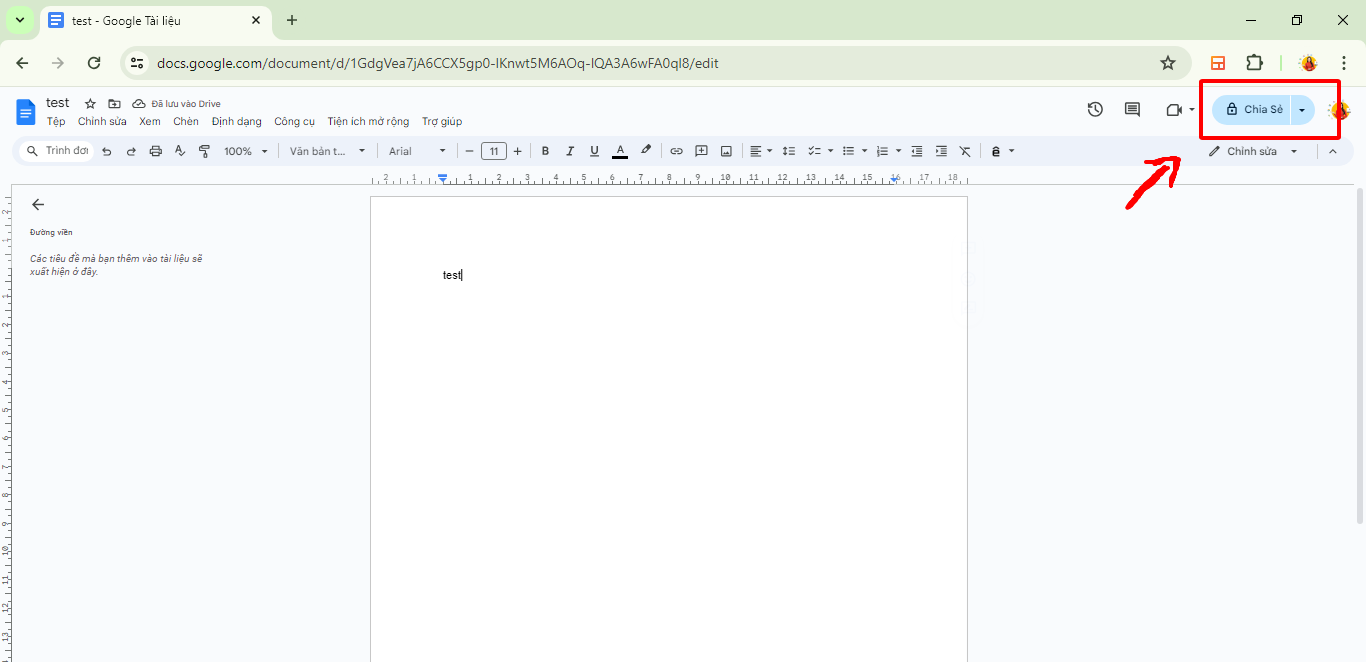Click the Chia Sẻ share button
1366x662 pixels.
[x=1254, y=109]
